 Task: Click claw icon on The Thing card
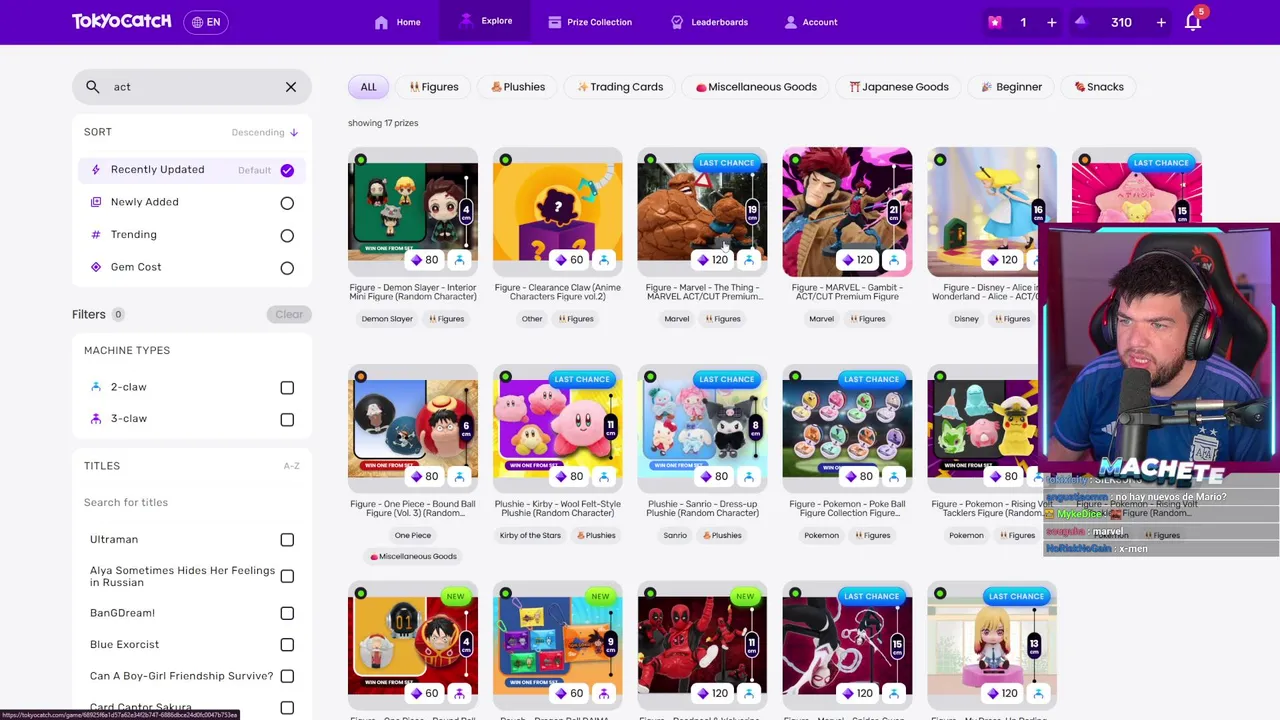click(x=749, y=260)
